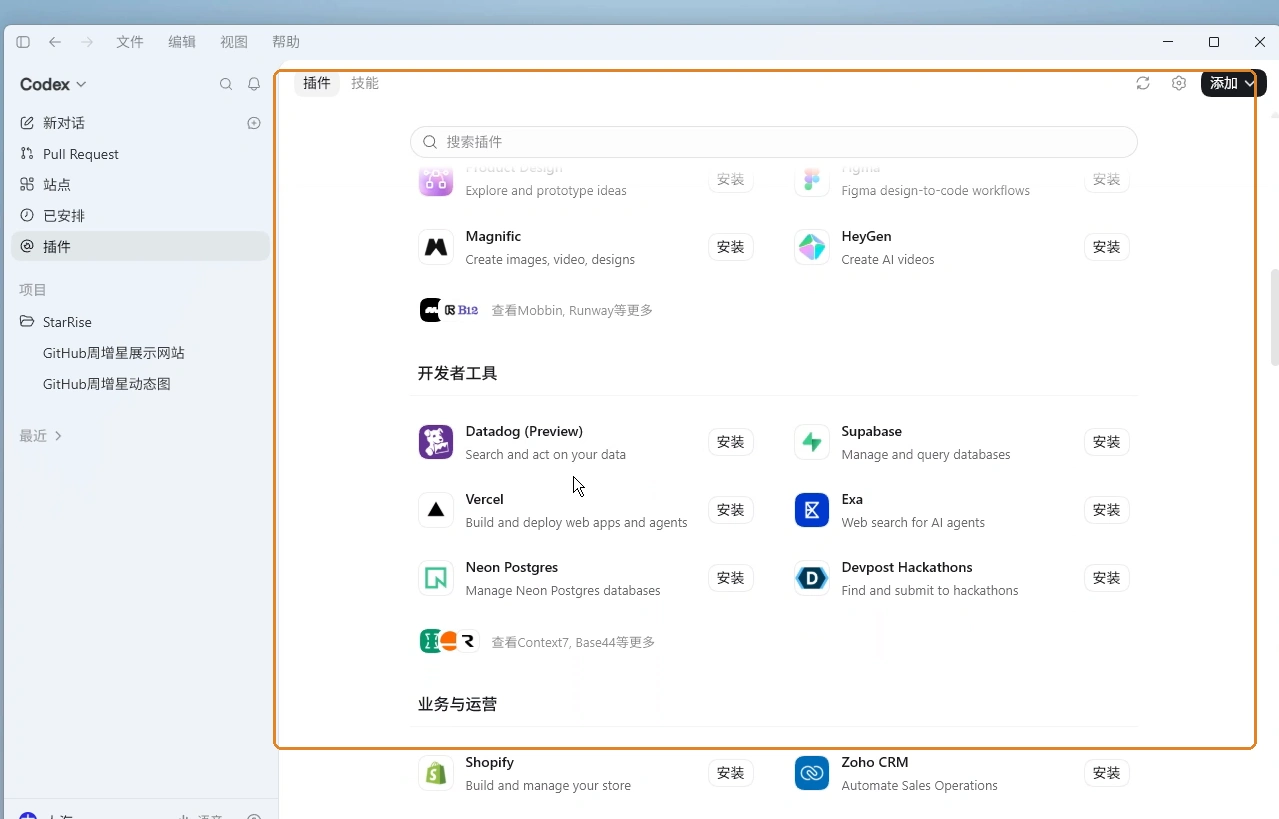Click the Context7 Base44 icon cluster
This screenshot has height=819, width=1279.
pyautogui.click(x=449, y=642)
